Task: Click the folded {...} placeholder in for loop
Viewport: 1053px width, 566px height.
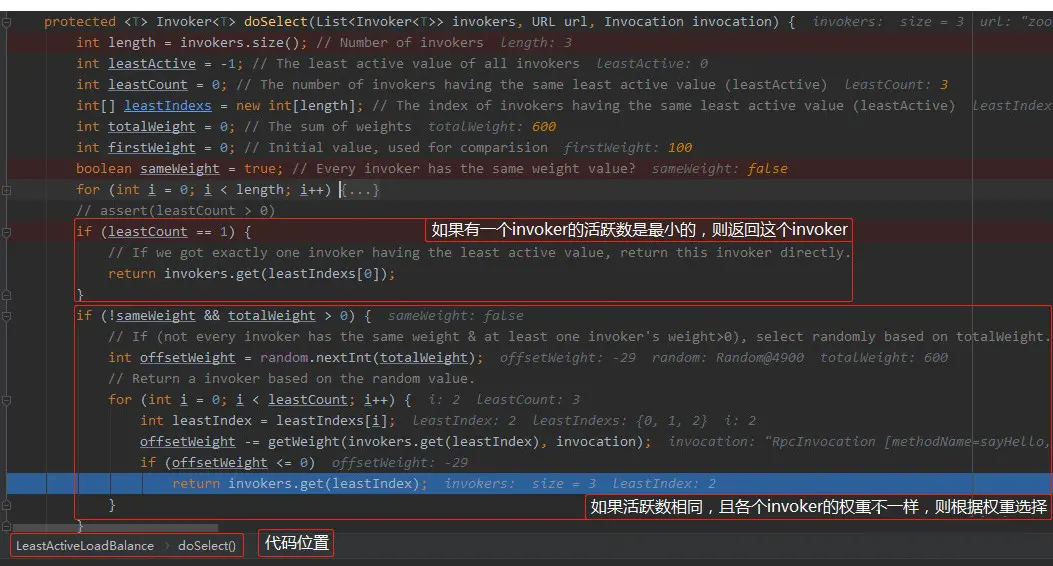Action: 361,190
